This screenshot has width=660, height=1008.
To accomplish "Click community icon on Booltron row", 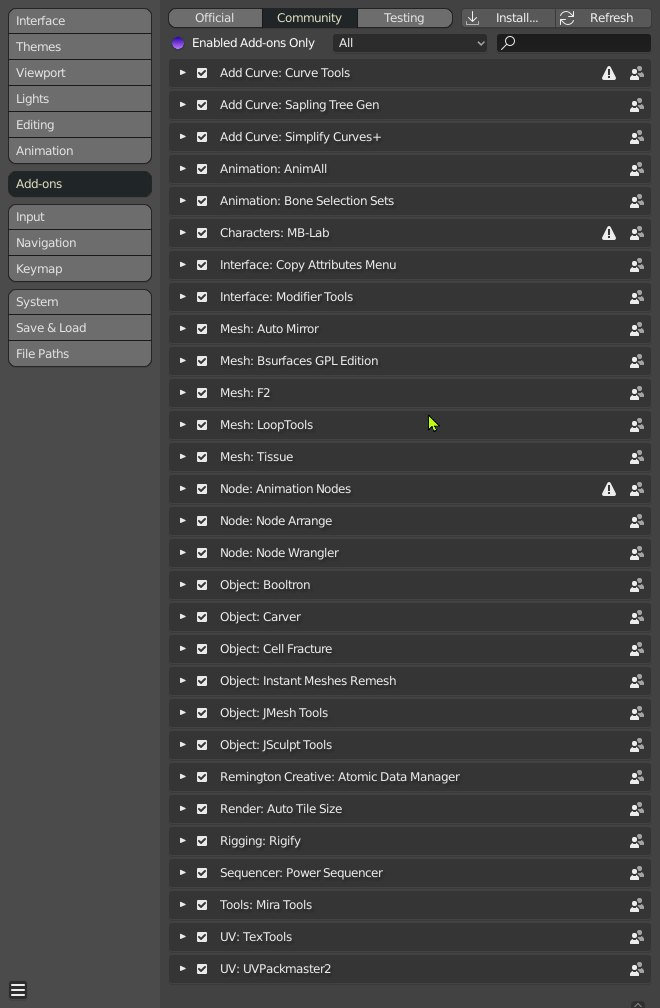I will click(x=637, y=585).
